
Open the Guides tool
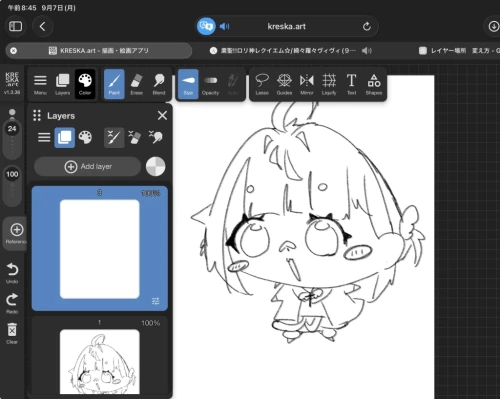(284, 84)
